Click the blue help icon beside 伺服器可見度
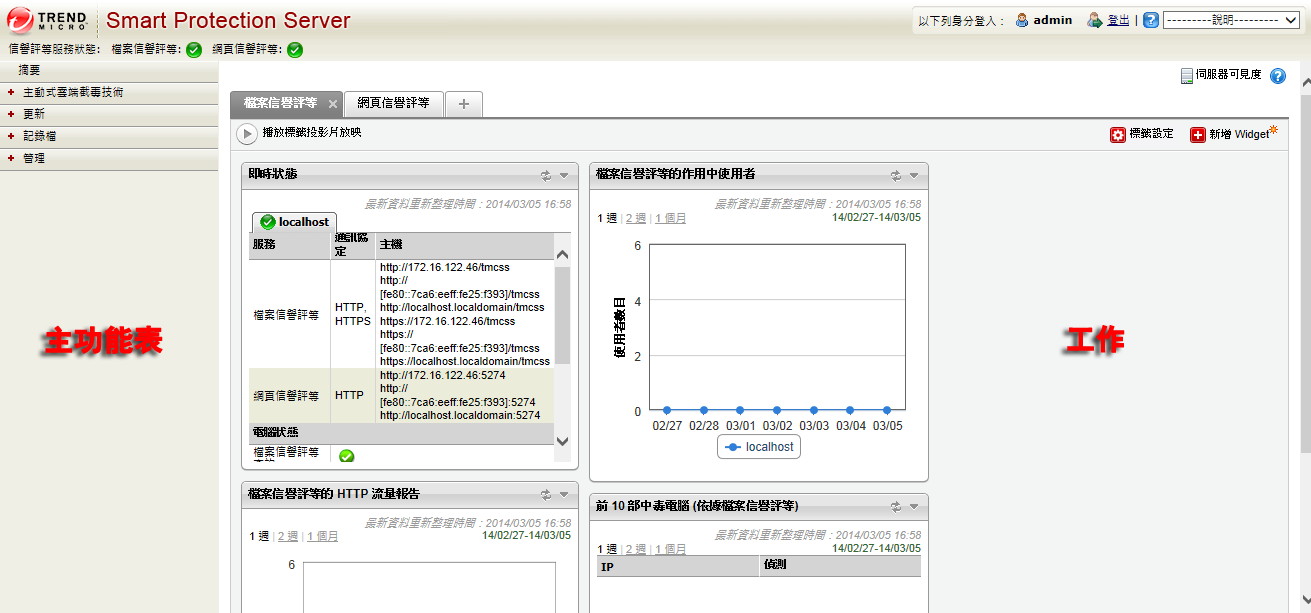 [x=1277, y=76]
